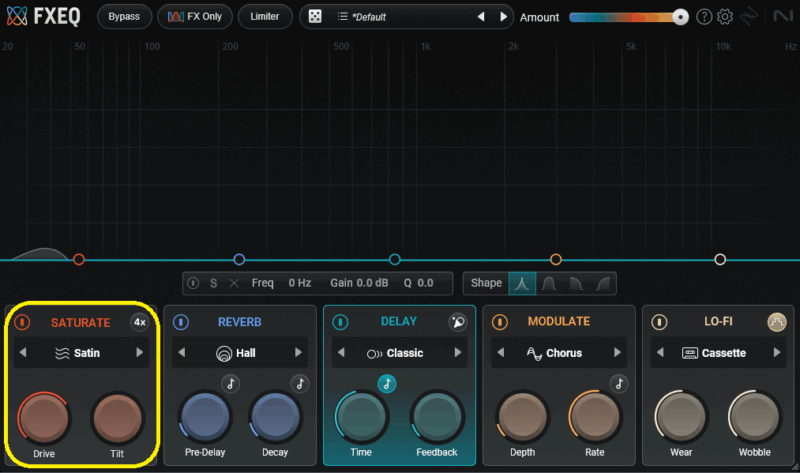Open the settings gear icon
Image resolution: width=800 pixels, height=473 pixels.
725,17
